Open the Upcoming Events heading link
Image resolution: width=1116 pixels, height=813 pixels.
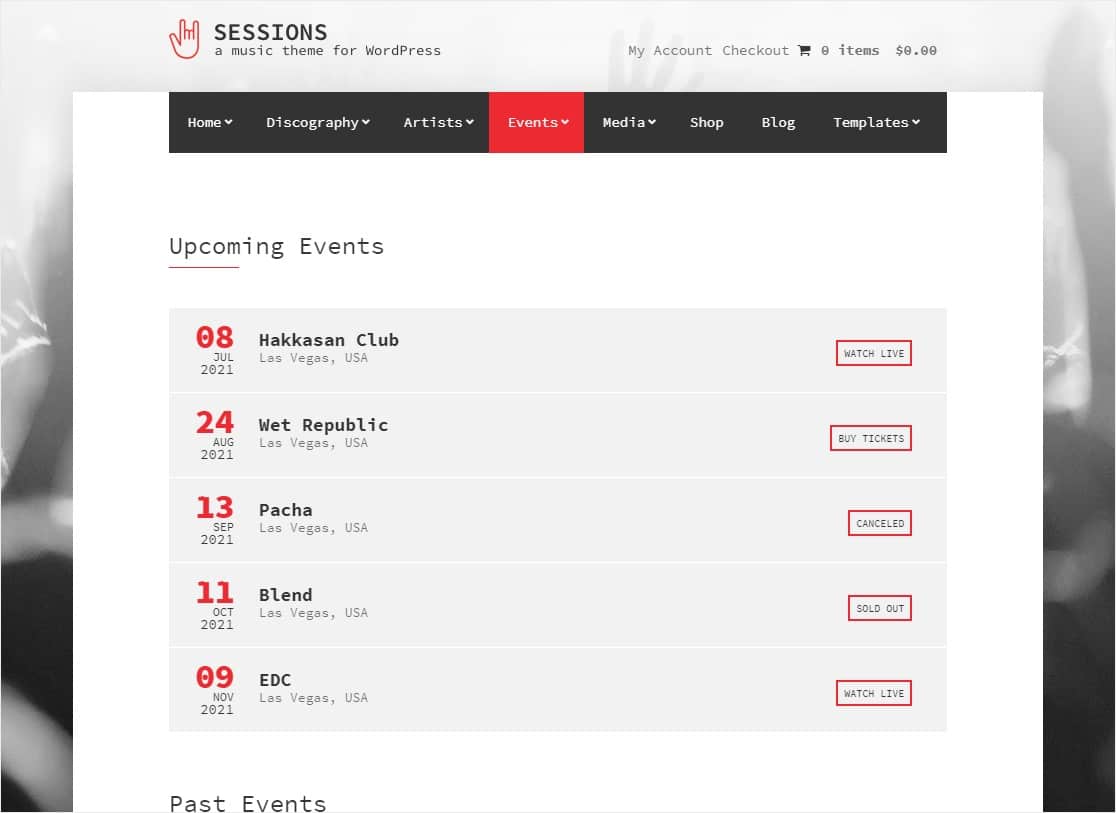pos(276,246)
